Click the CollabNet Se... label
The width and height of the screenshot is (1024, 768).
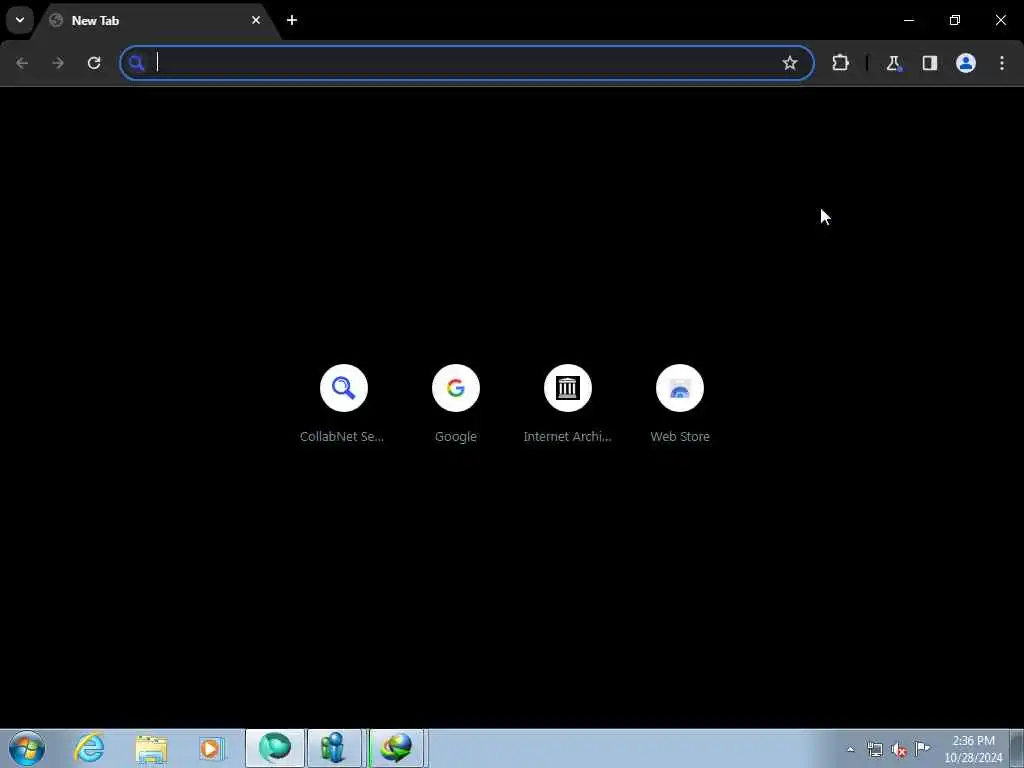pyautogui.click(x=342, y=436)
